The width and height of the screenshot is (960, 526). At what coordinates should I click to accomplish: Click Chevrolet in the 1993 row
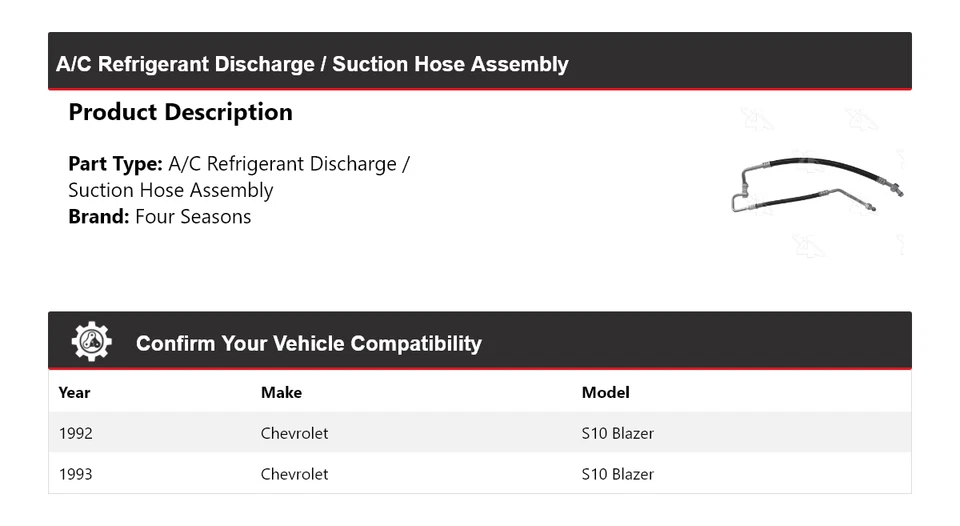(294, 473)
